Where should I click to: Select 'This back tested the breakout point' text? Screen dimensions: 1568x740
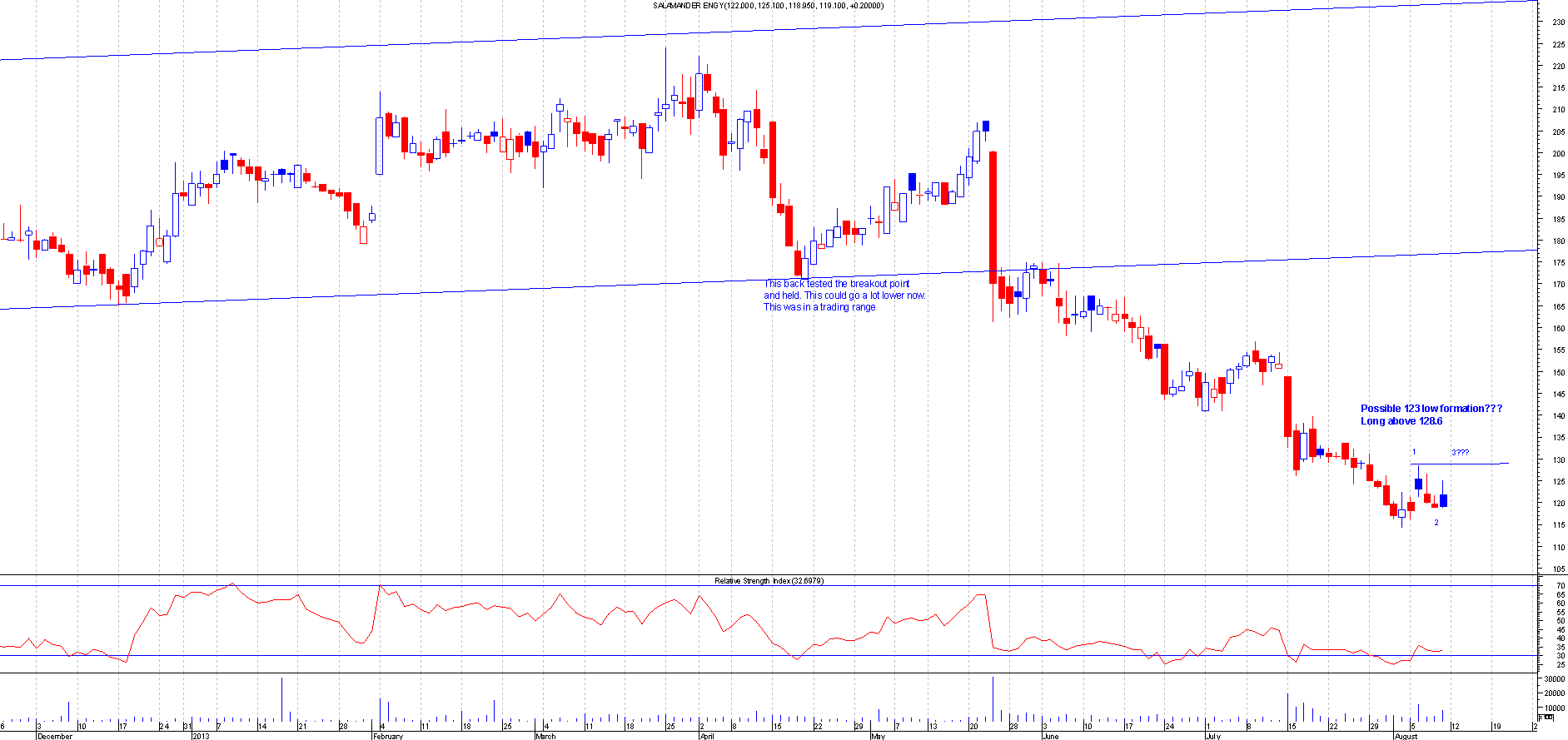(836, 284)
